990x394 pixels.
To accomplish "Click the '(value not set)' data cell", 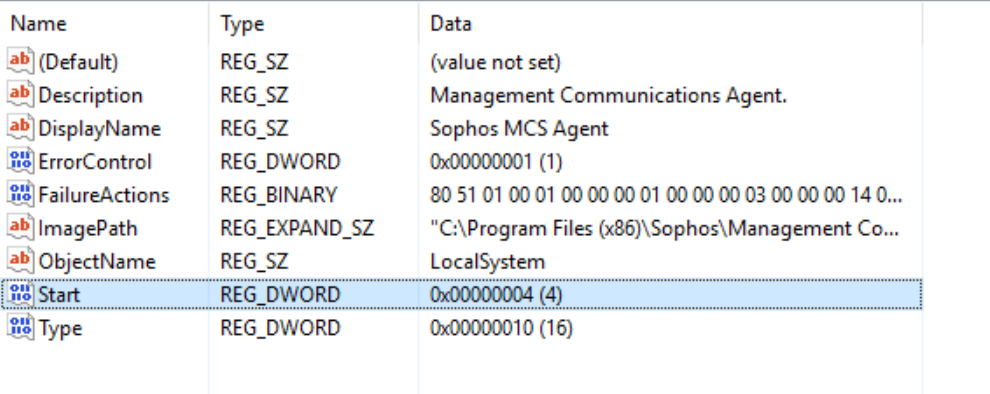I will pos(496,62).
